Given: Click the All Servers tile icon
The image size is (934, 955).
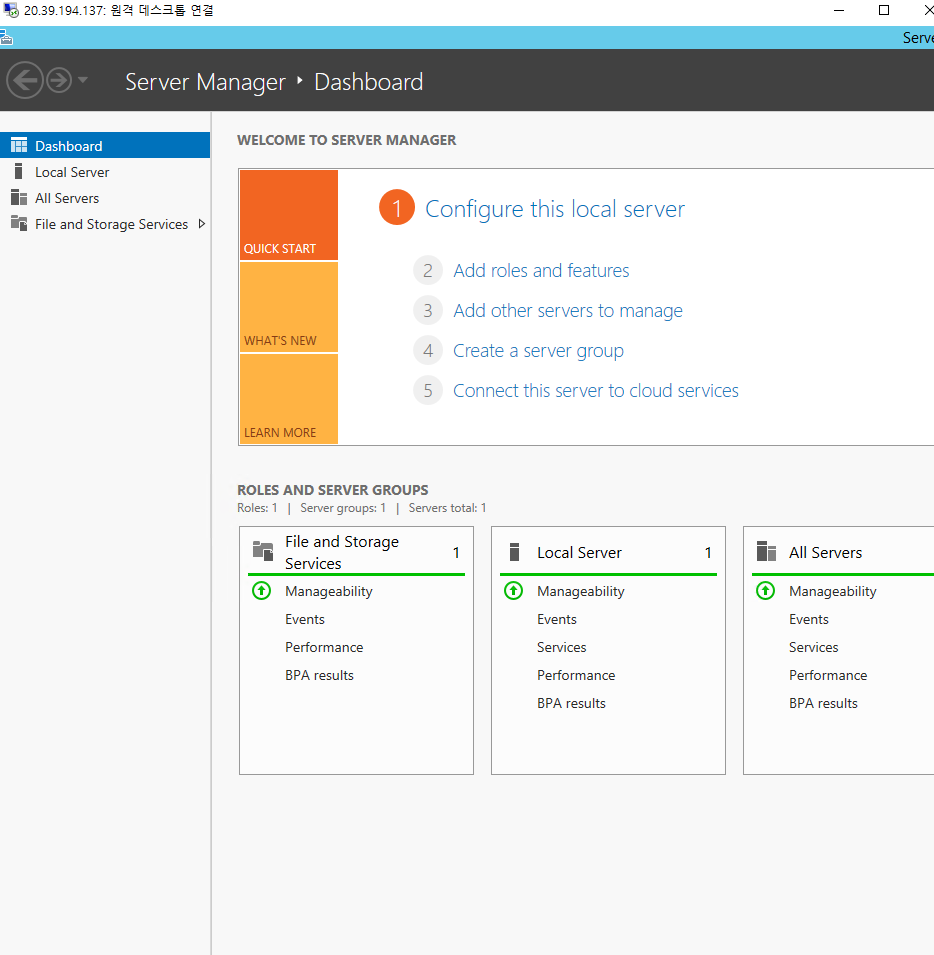Looking at the screenshot, I should click(x=767, y=551).
